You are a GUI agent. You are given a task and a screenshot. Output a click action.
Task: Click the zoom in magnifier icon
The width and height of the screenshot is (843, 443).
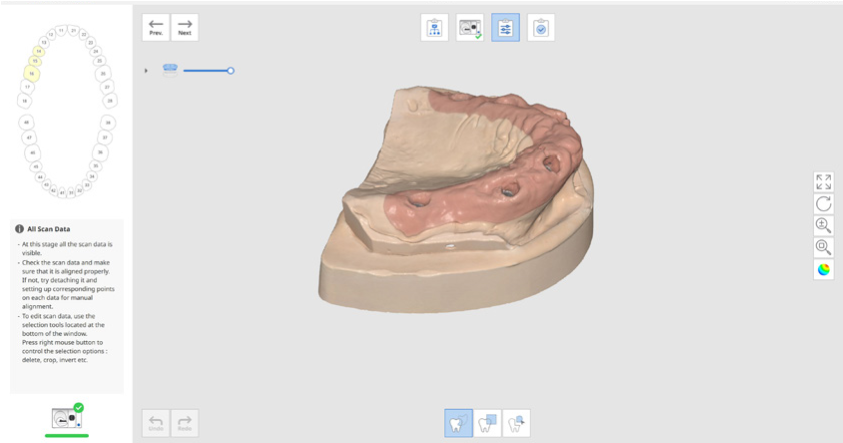[x=824, y=225]
